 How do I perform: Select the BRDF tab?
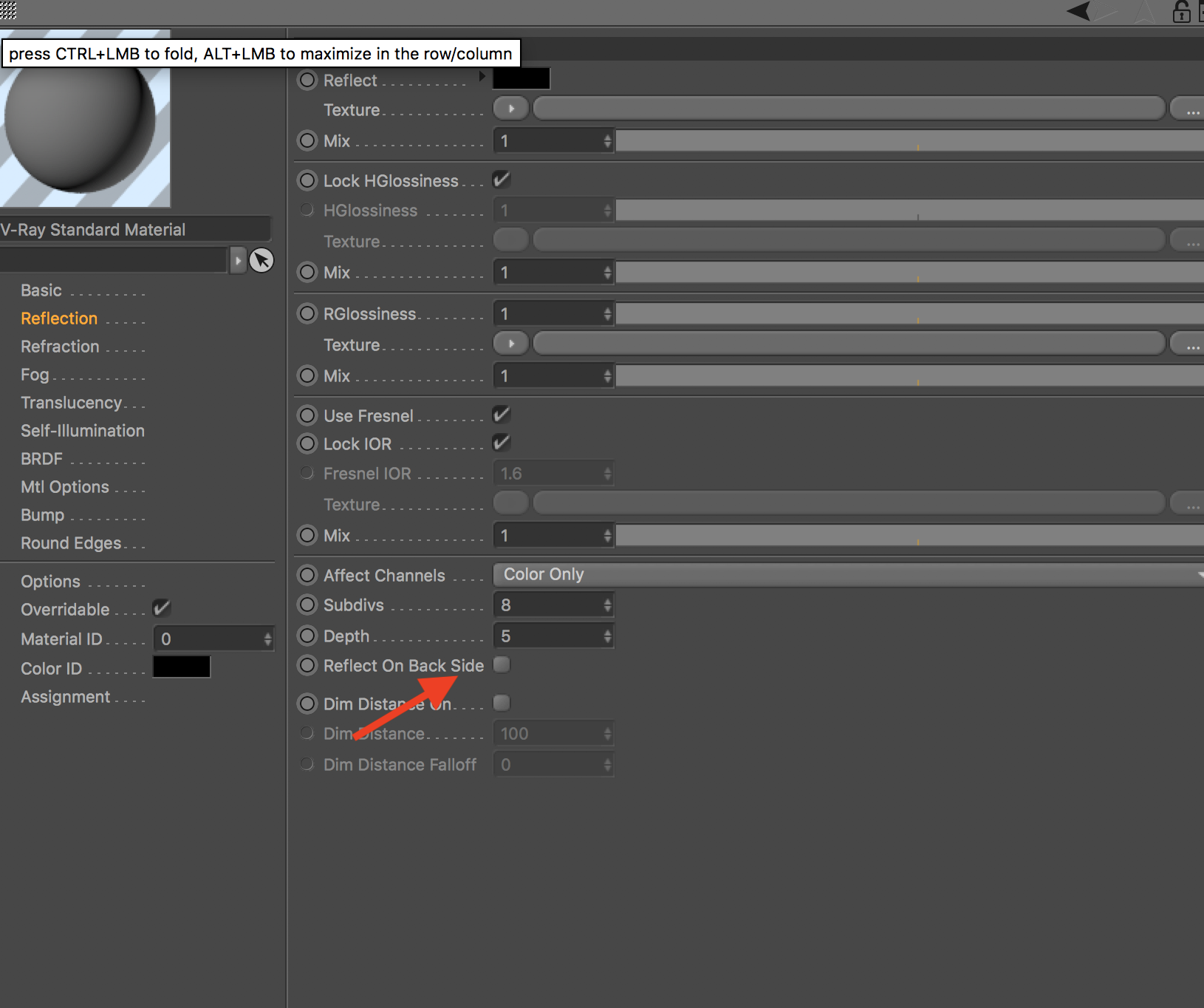coord(41,459)
